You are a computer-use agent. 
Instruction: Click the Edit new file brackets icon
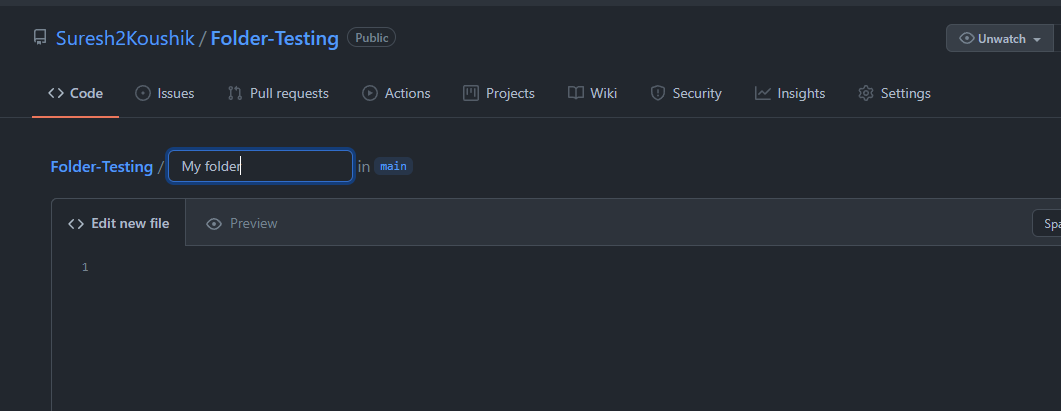point(76,224)
